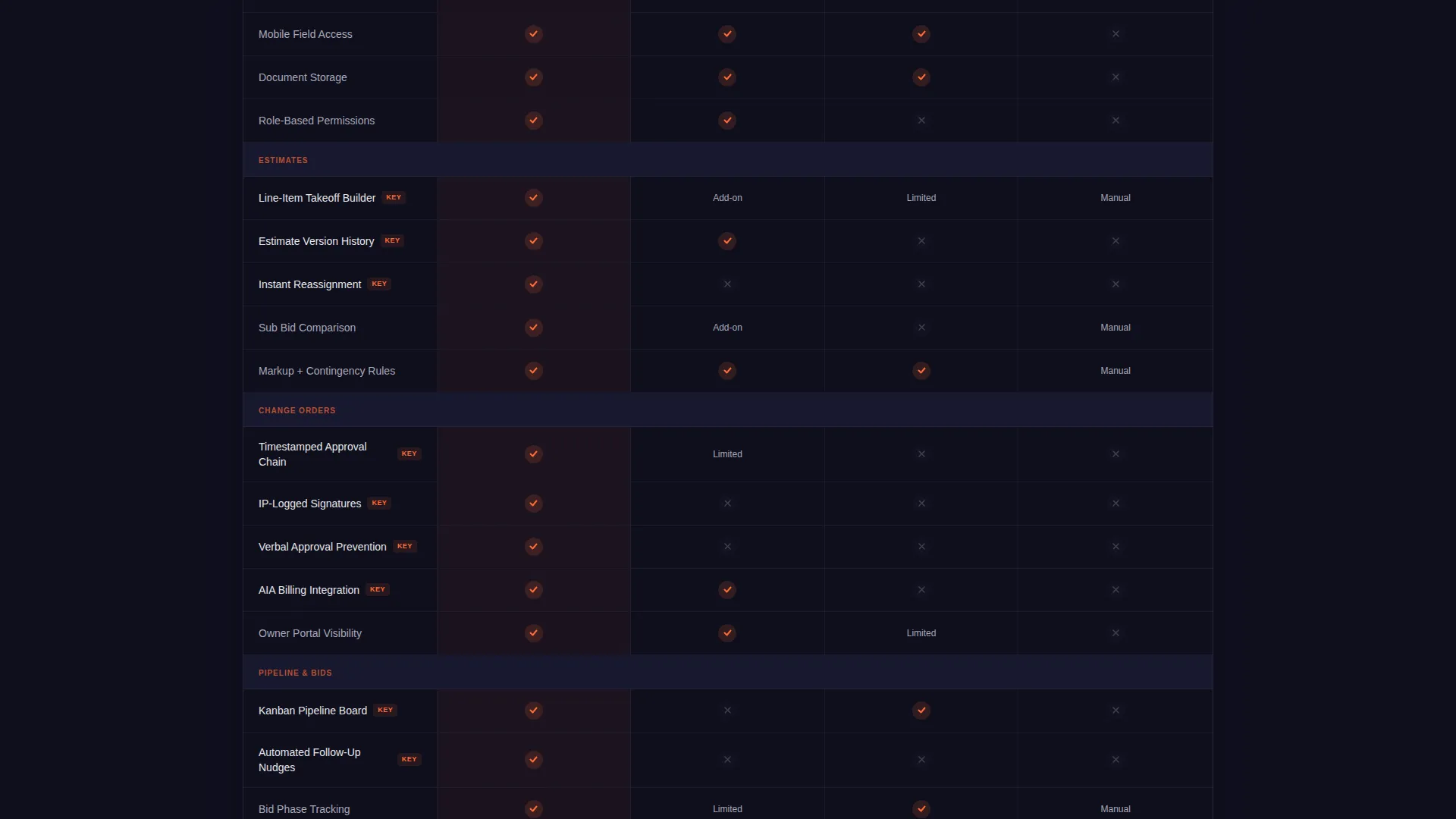
Task: Click the KEY badge beside Automated Follow-Up Nudges
Action: tap(409, 759)
